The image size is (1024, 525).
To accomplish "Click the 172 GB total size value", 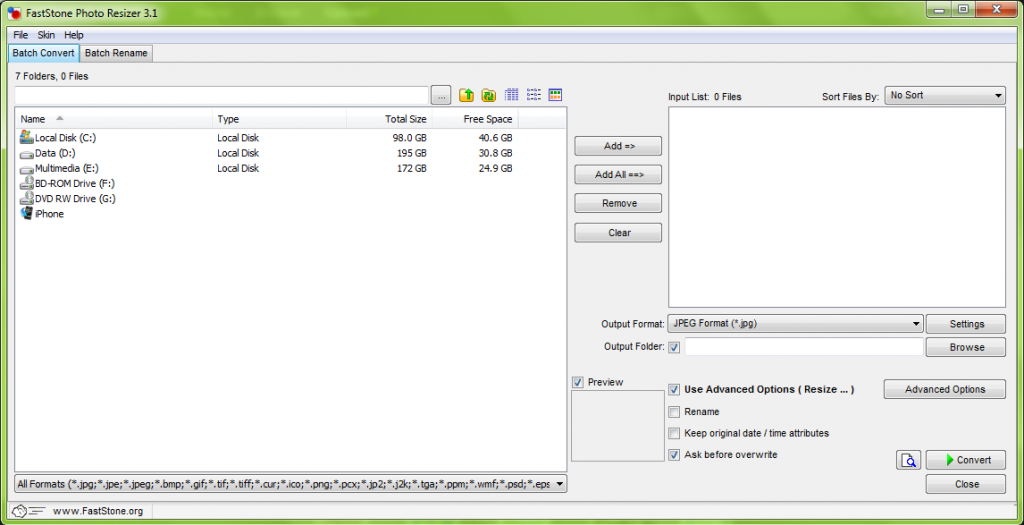I will click(413, 168).
